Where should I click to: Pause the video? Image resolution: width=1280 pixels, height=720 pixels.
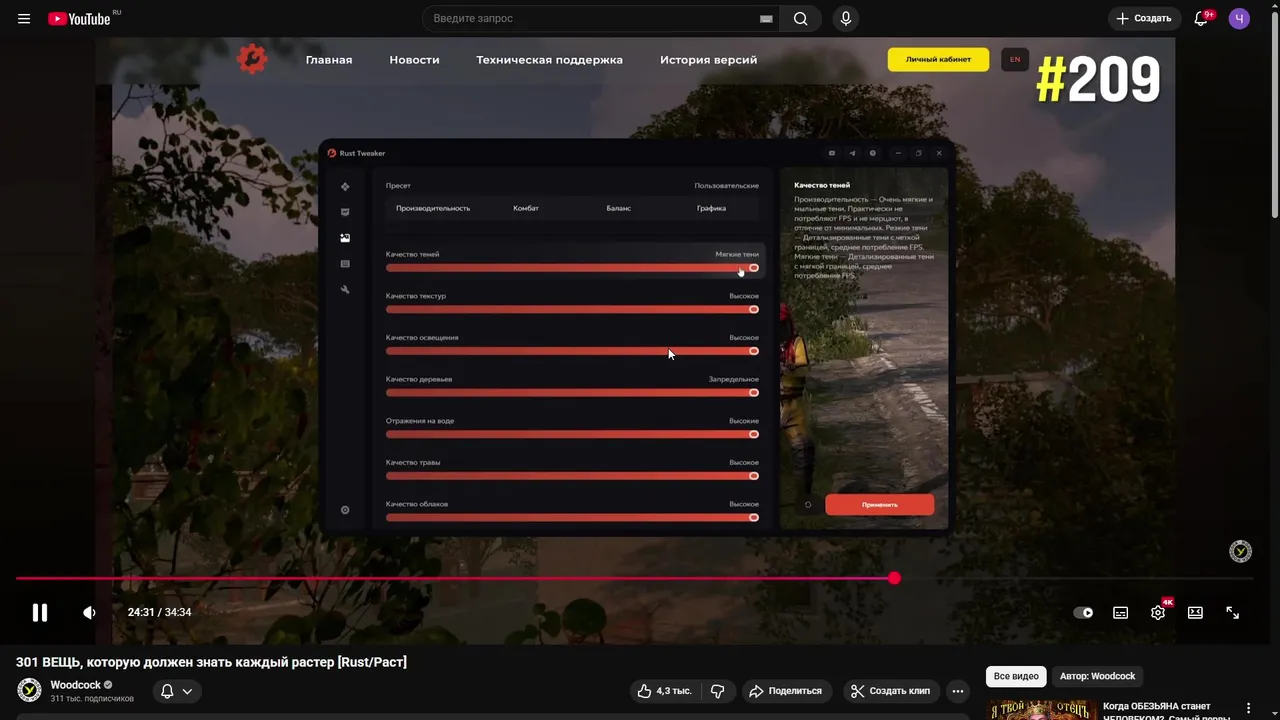(x=40, y=612)
